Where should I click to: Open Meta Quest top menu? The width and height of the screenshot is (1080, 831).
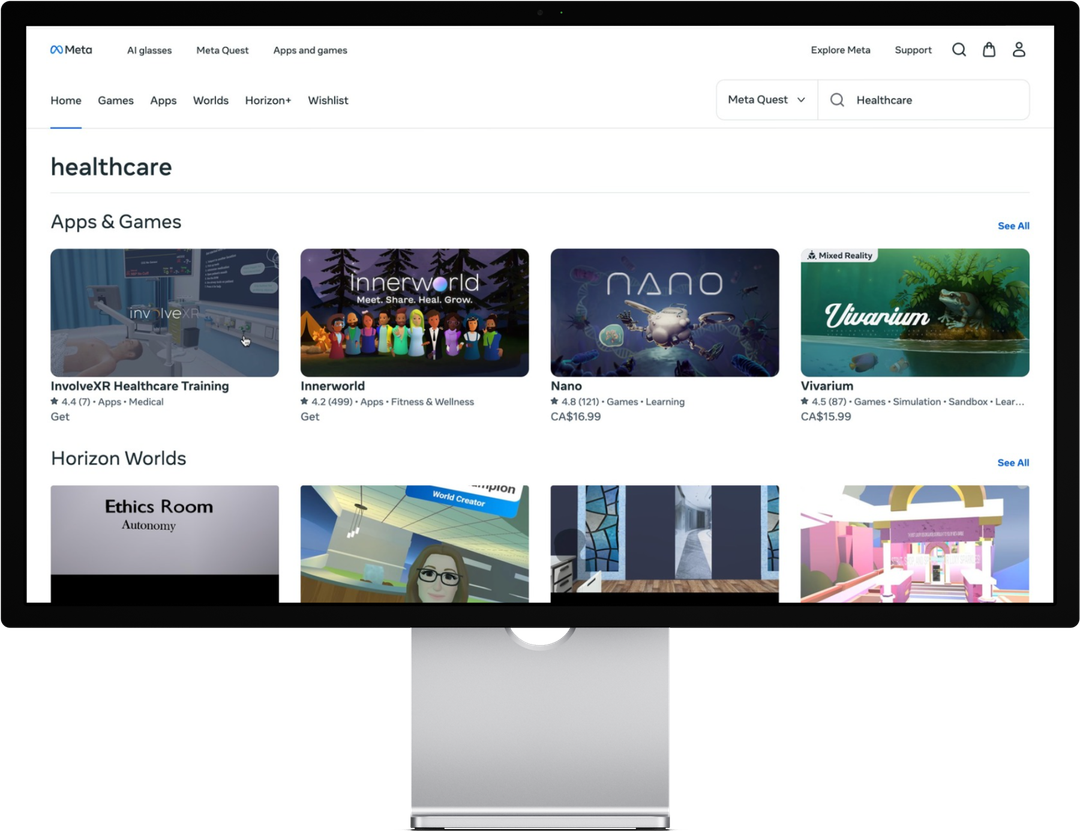(222, 50)
